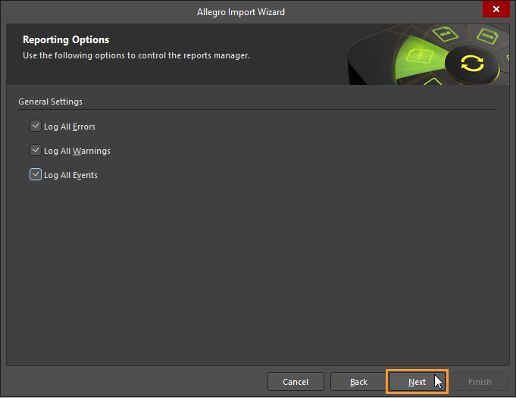Image resolution: width=516 pixels, height=398 pixels.
Task: Click the reports manager description text
Action: pos(136,55)
